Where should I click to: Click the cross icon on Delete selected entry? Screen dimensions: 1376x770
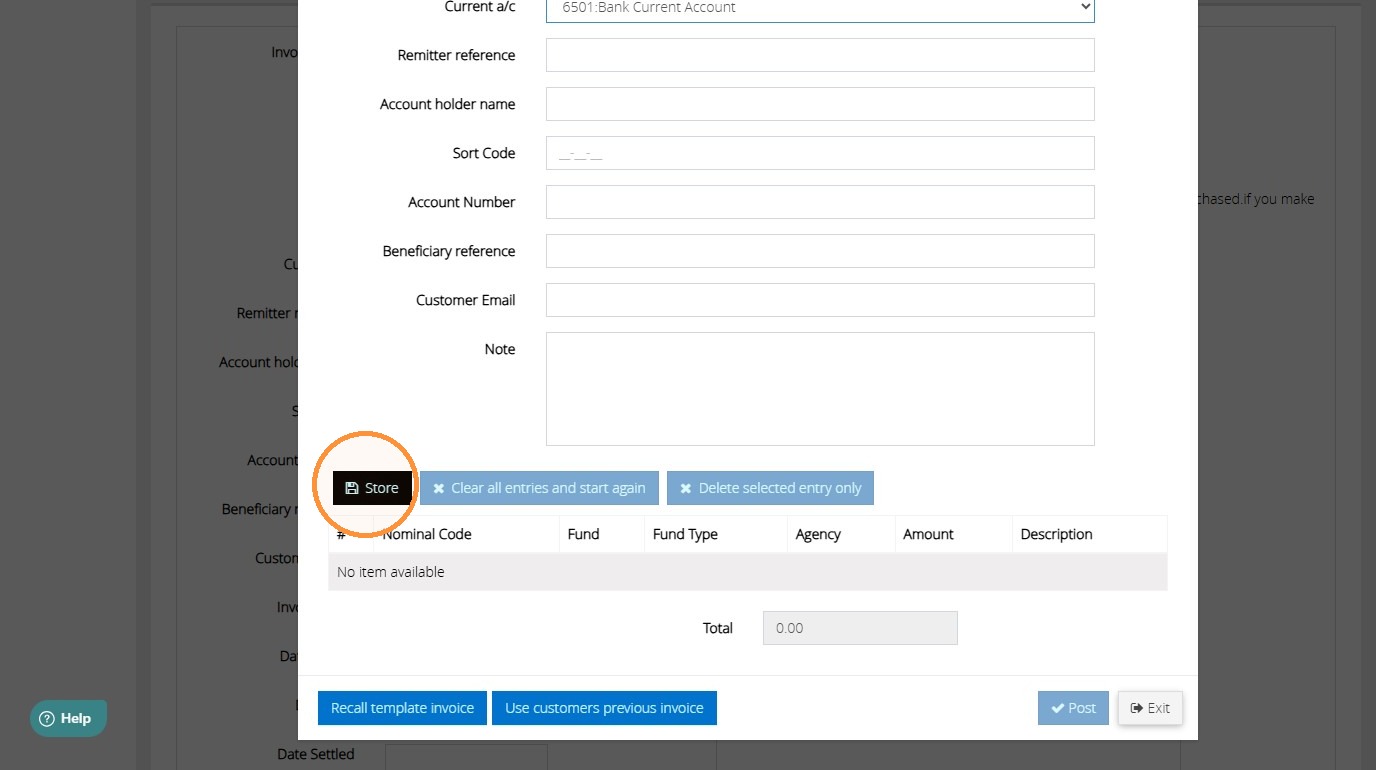coord(685,489)
